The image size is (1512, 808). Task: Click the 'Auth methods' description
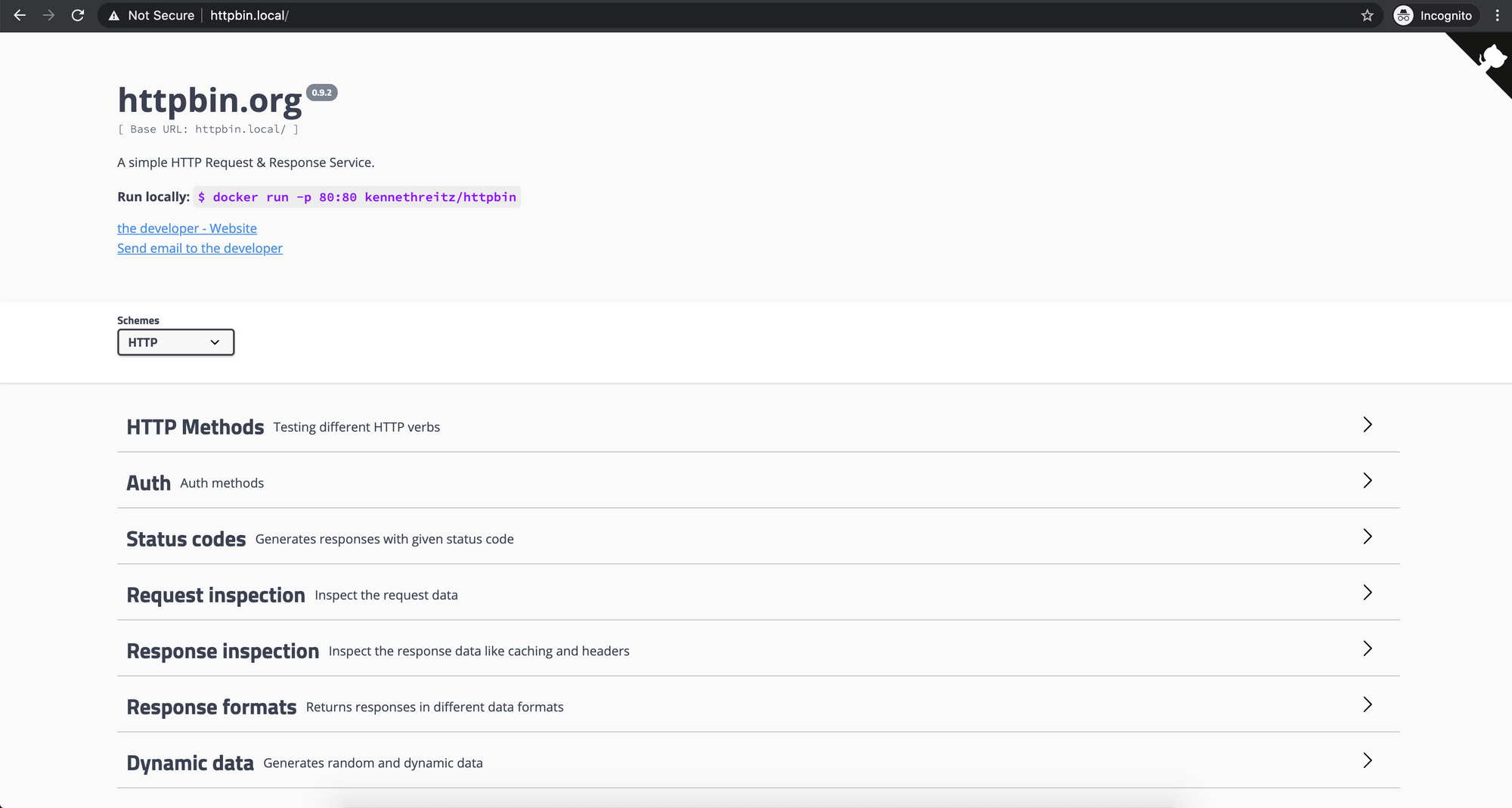222,483
